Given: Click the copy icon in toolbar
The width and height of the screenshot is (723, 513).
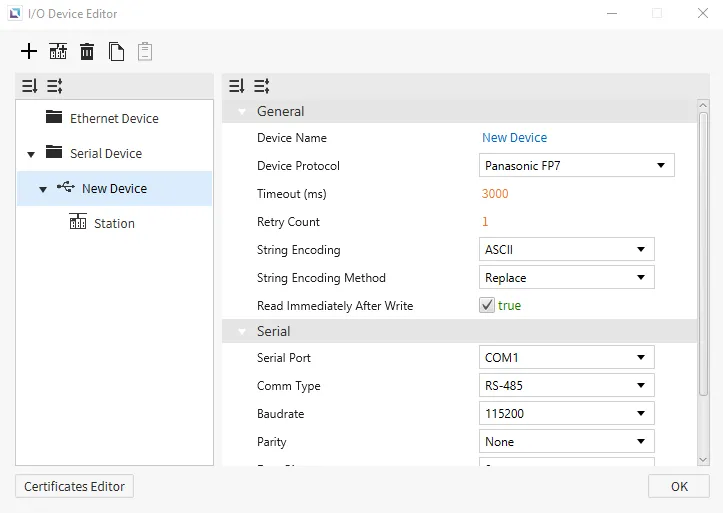Looking at the screenshot, I should pyautogui.click(x=116, y=51).
